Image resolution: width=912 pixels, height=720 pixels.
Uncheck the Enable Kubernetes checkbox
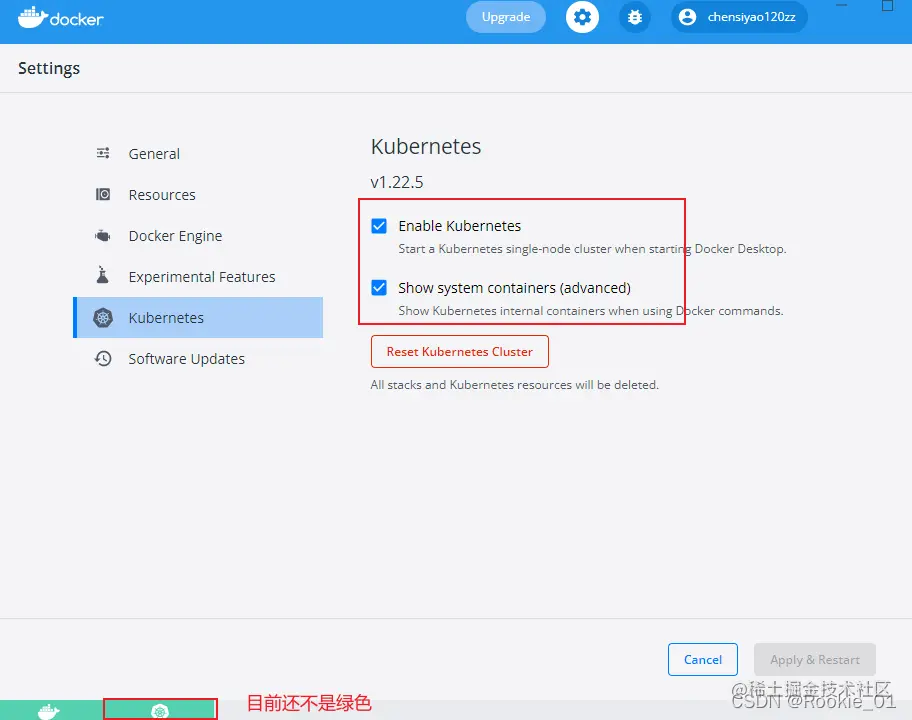[x=379, y=226]
